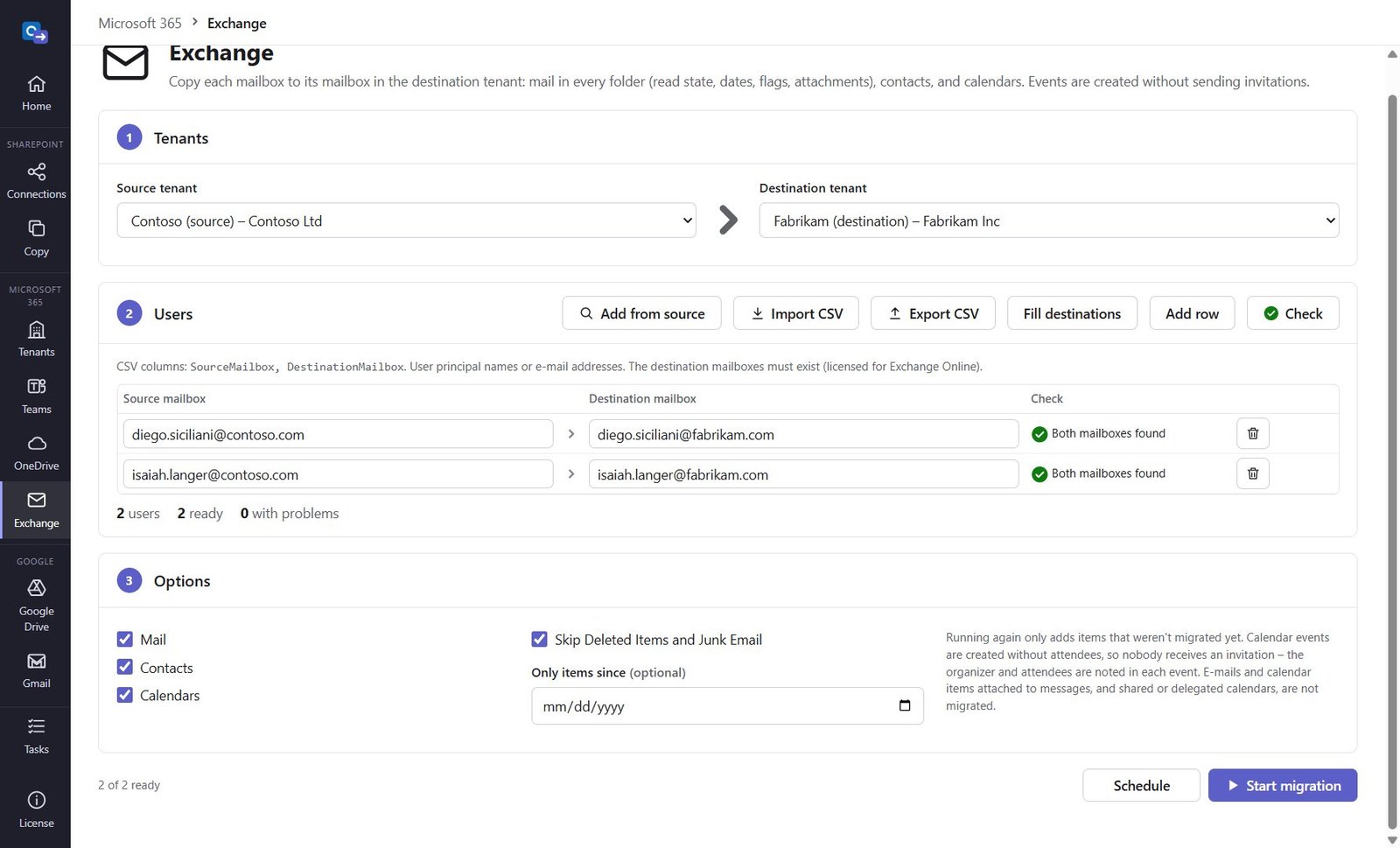Edit source mailbox isaiah.langer@contoso.com
1400x848 pixels.
[338, 474]
